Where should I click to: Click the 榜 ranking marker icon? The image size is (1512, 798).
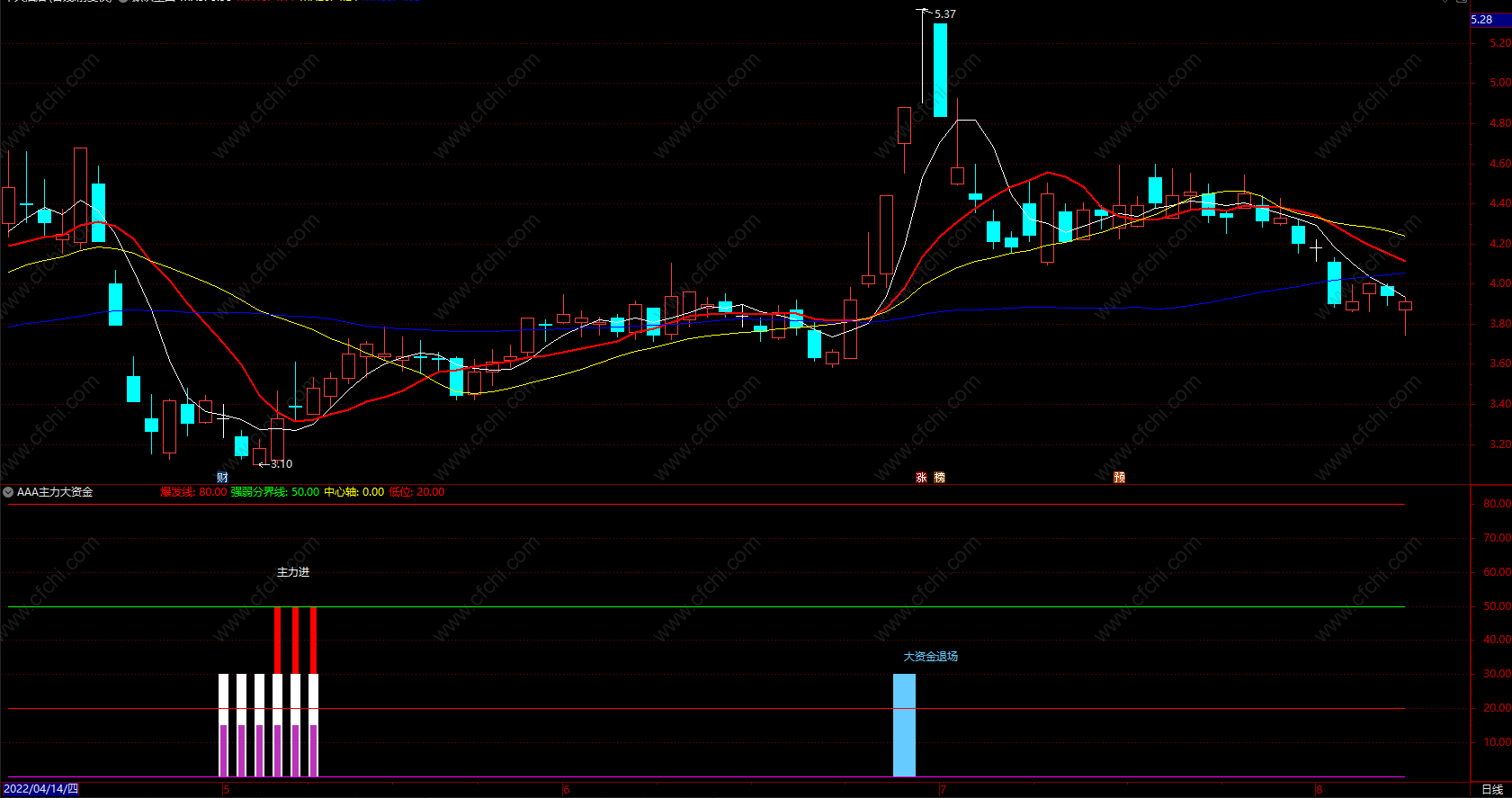coord(939,477)
